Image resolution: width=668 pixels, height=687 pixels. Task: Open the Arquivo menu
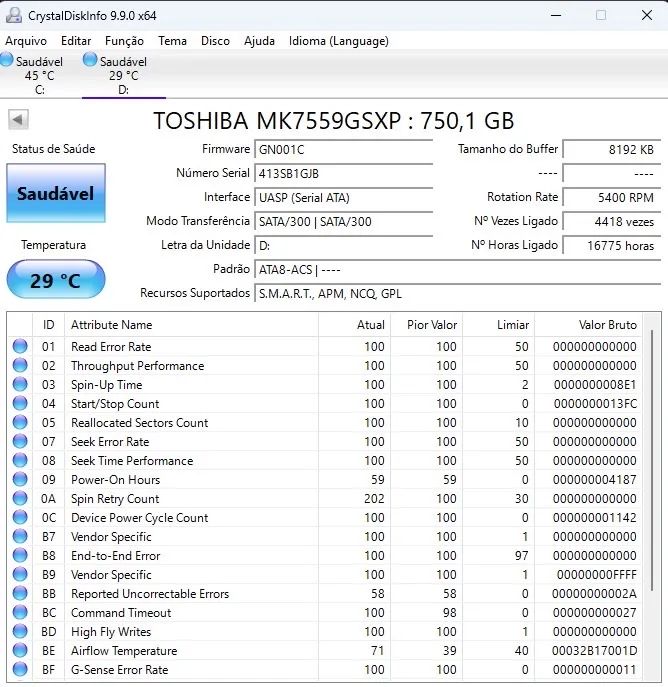coord(26,41)
